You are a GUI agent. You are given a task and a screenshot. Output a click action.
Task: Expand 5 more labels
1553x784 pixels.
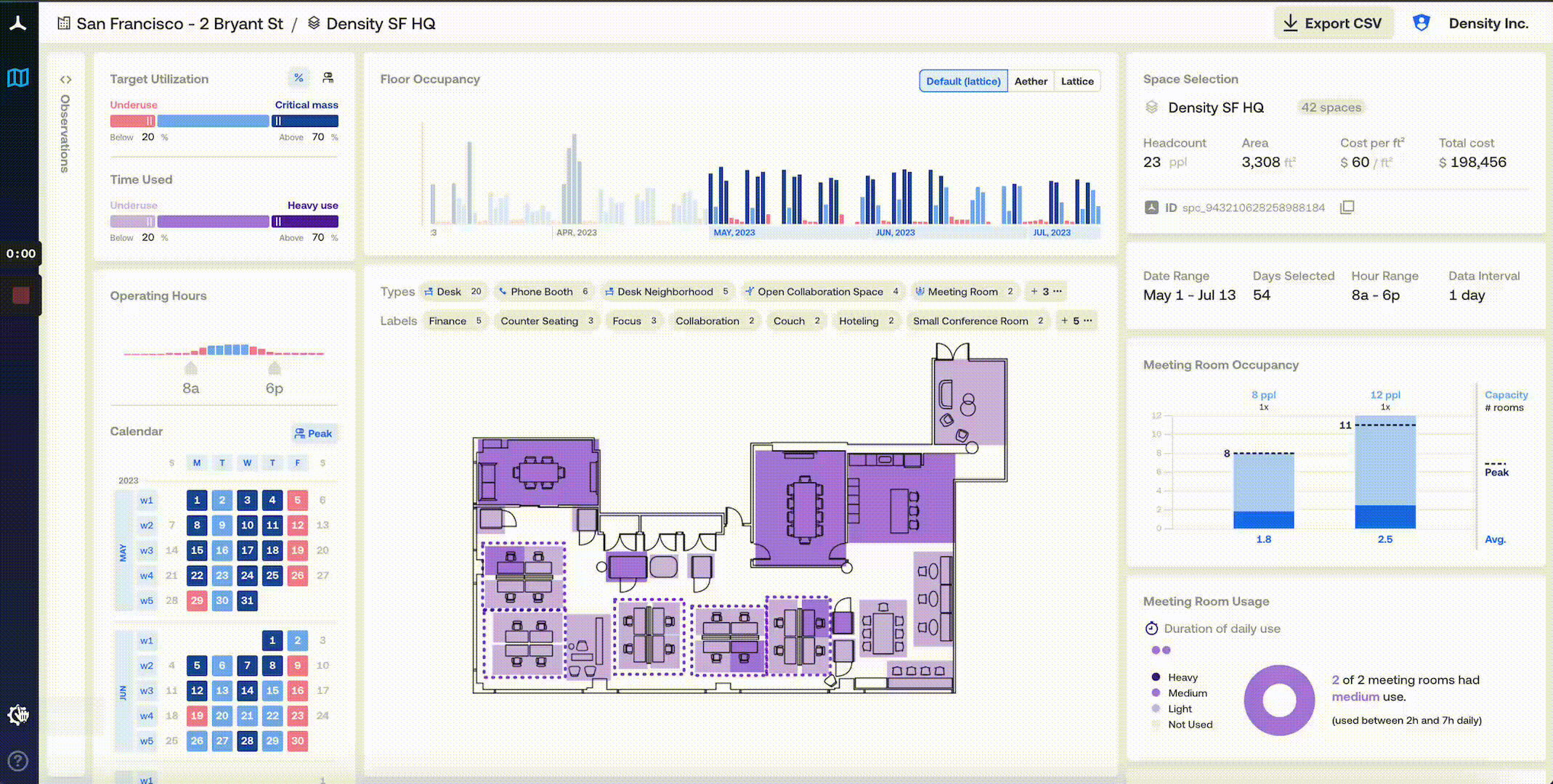1076,321
